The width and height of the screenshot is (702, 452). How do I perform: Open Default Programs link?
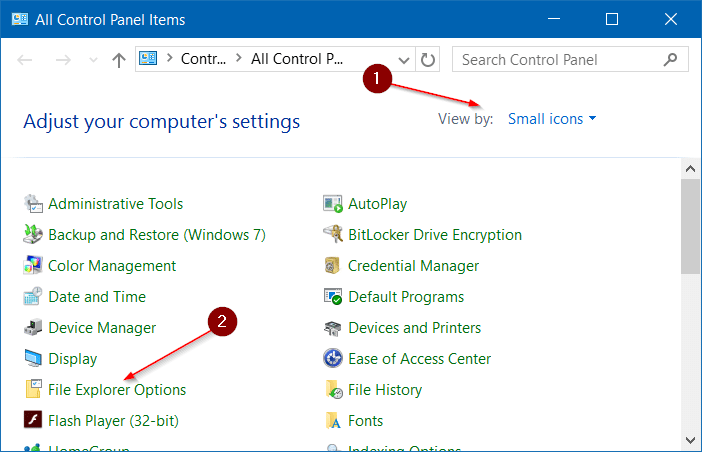point(406,297)
